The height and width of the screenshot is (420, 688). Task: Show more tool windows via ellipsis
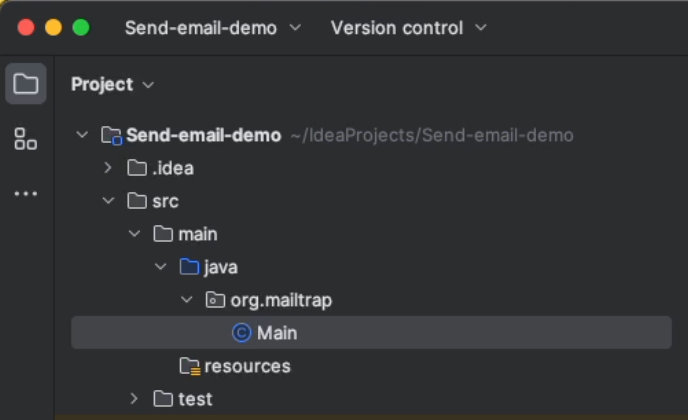coord(26,194)
